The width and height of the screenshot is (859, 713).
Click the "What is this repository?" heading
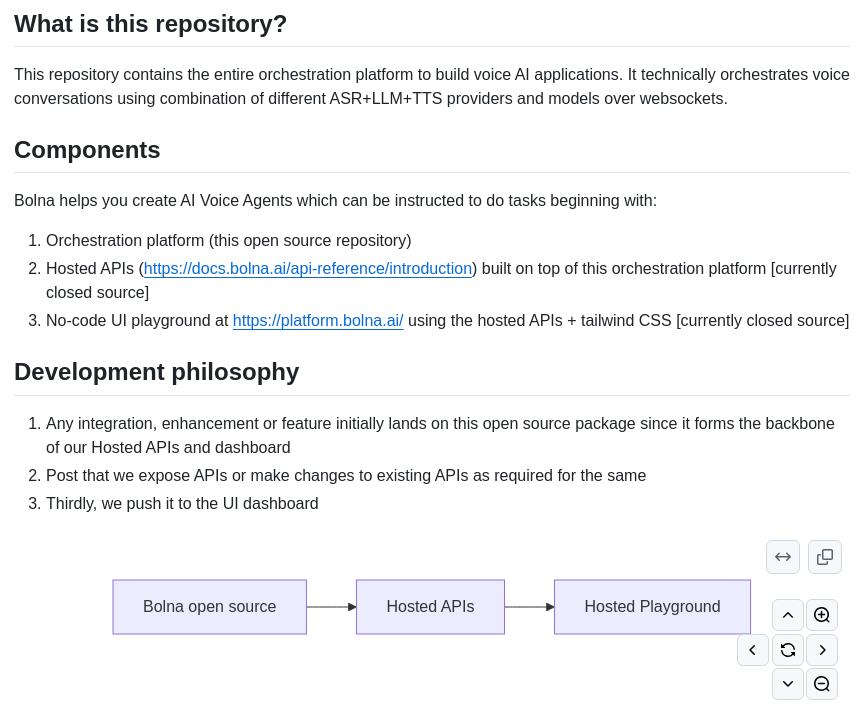tap(151, 24)
